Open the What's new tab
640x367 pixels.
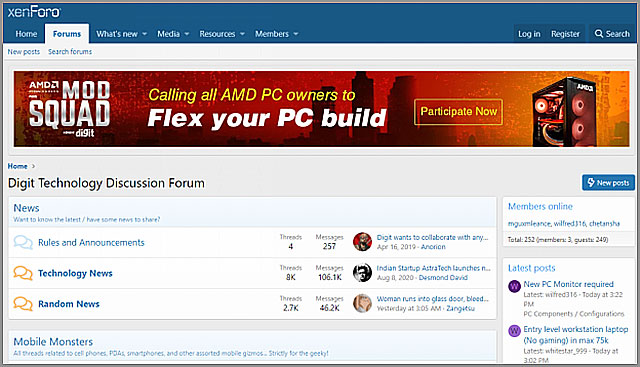[x=117, y=34]
